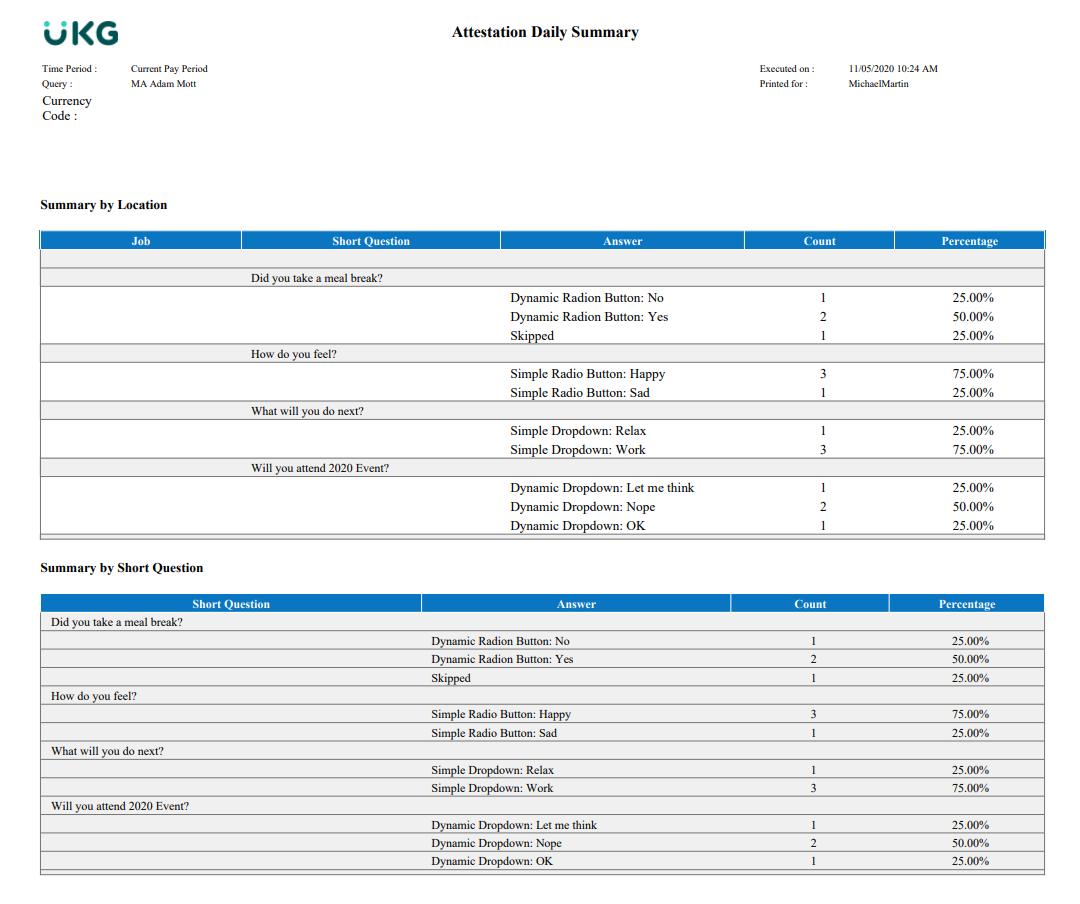This screenshot has height=904, width=1080.
Task: Select the Attestation Daily Summary report title
Action: tap(545, 32)
